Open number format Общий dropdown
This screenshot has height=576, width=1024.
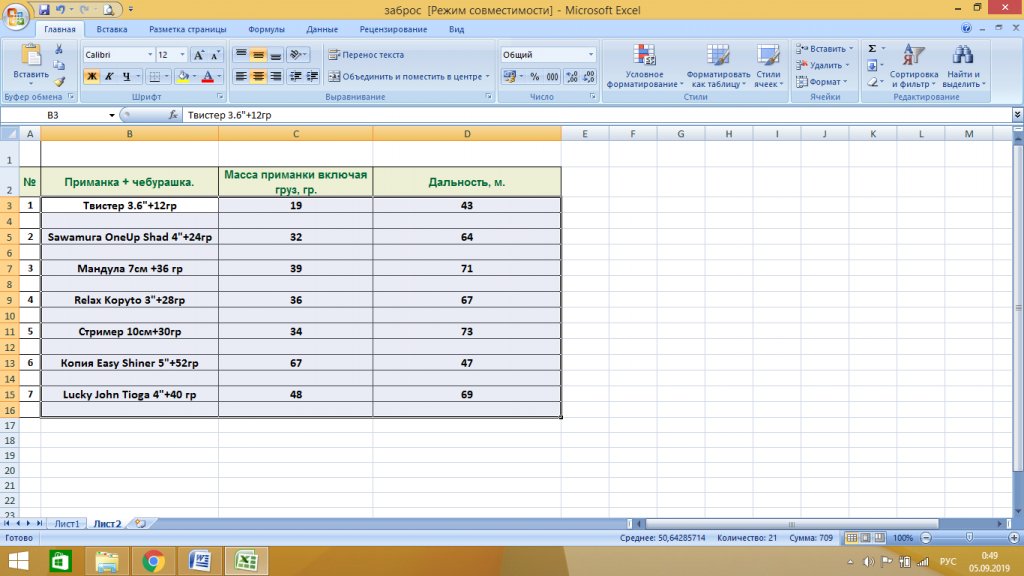(590, 55)
